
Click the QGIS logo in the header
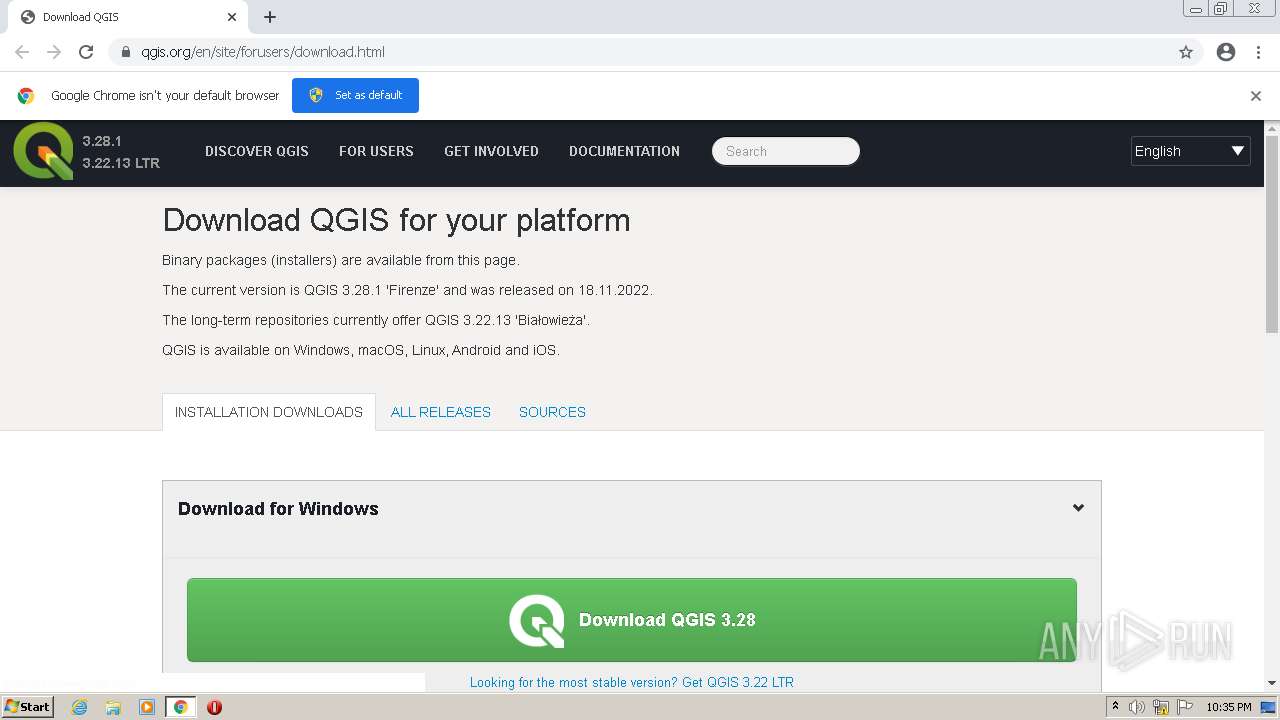pyautogui.click(x=44, y=151)
